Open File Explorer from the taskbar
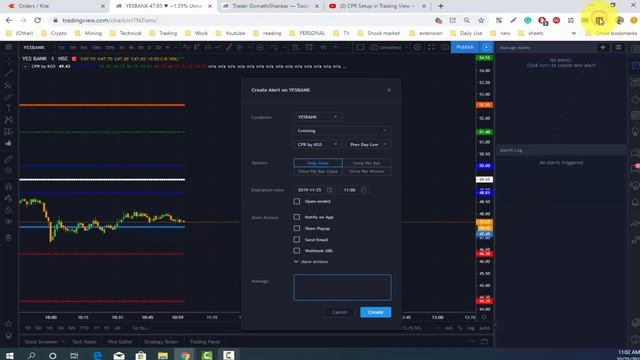The height and width of the screenshot is (360, 640). (x=163, y=355)
